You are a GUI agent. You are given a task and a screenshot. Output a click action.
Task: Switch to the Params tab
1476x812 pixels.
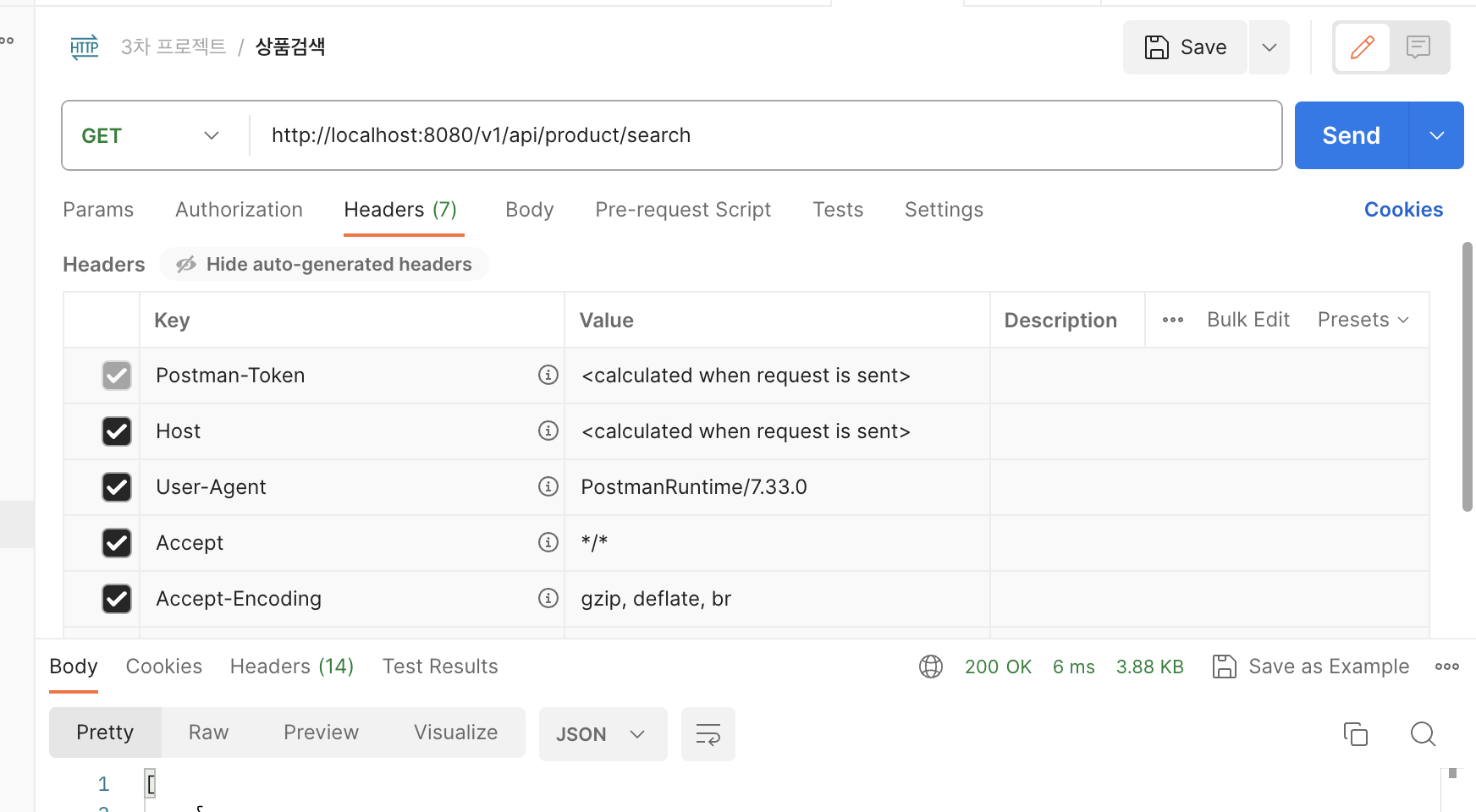[98, 210]
